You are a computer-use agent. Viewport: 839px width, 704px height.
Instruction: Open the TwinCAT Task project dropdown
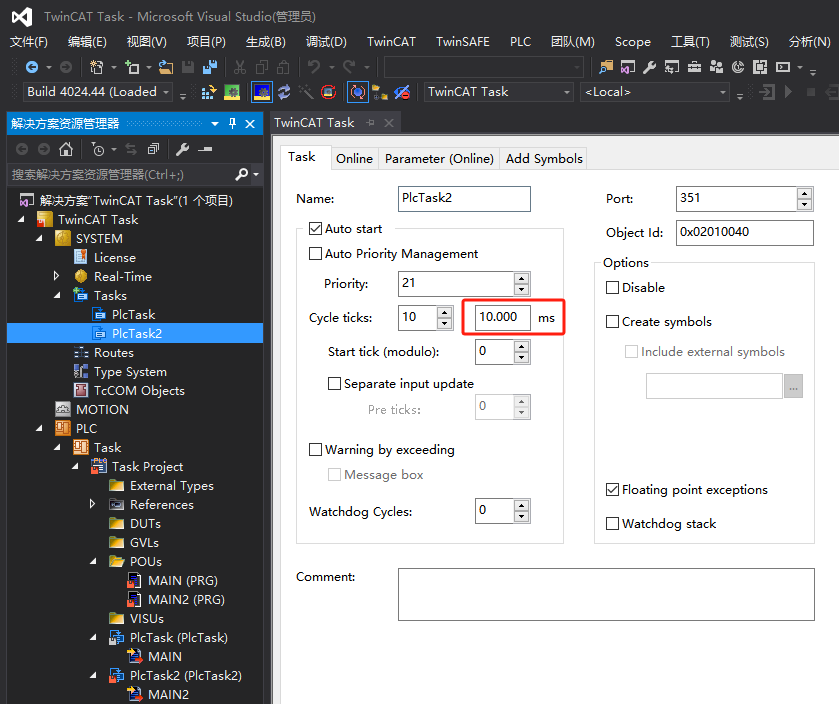coord(567,93)
